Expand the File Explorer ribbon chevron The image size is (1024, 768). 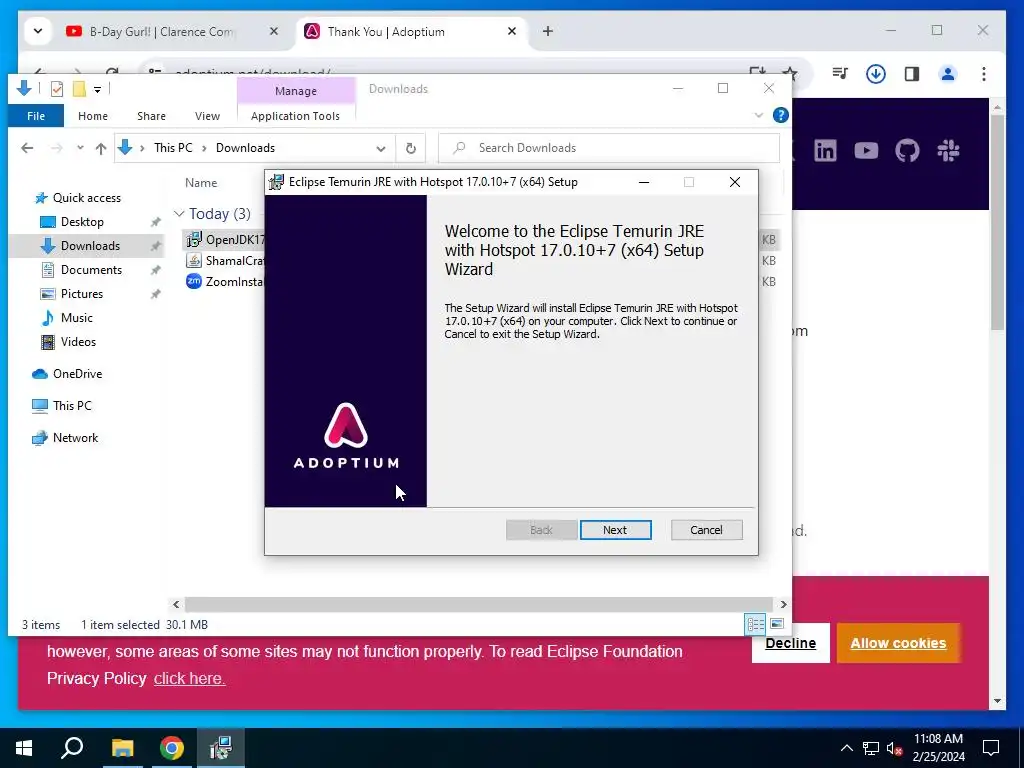(758, 116)
